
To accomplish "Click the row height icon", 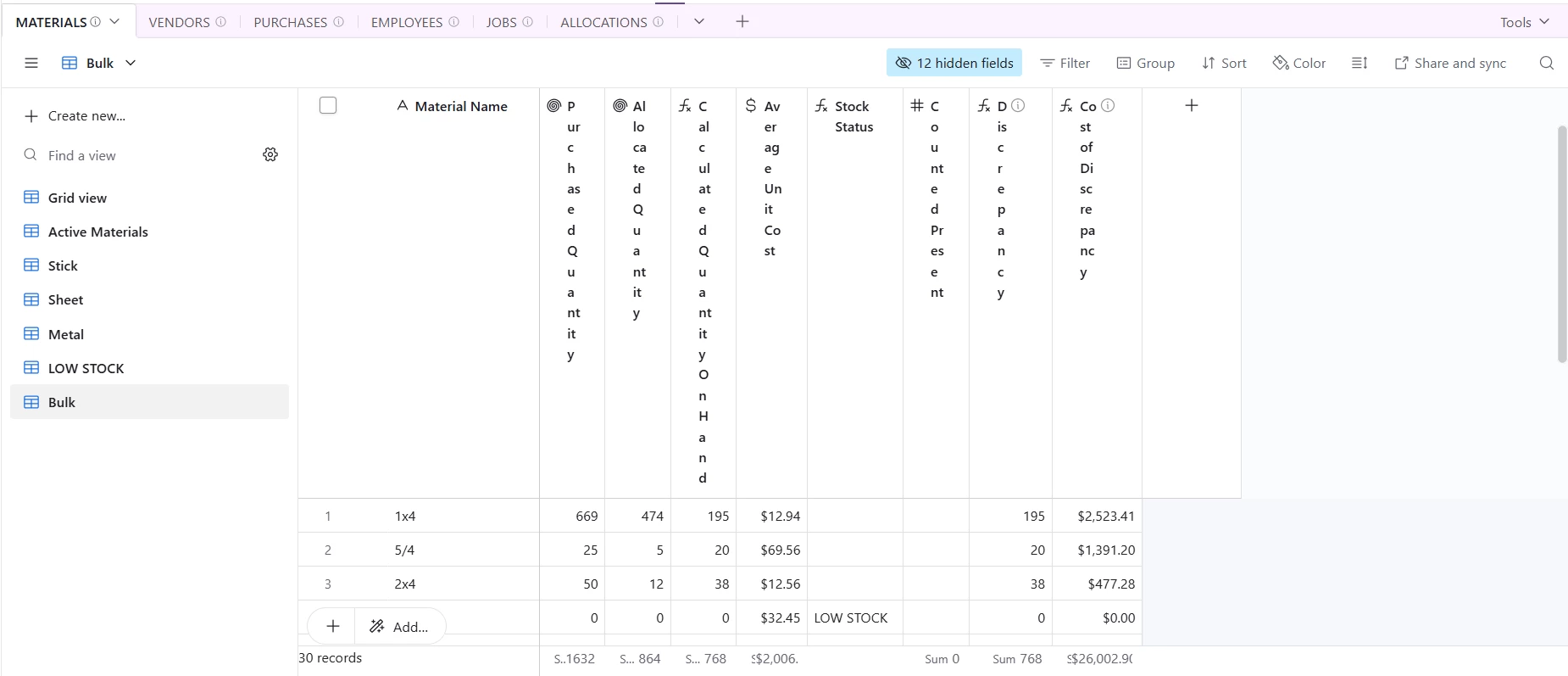I will click(1359, 63).
